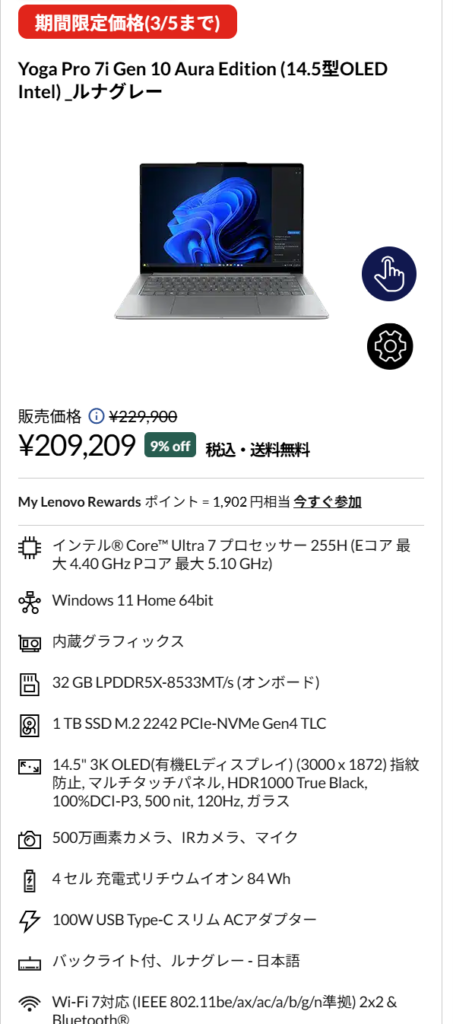Click the battery spec icon
Image resolution: width=453 pixels, height=1024 pixels.
tap(29, 880)
